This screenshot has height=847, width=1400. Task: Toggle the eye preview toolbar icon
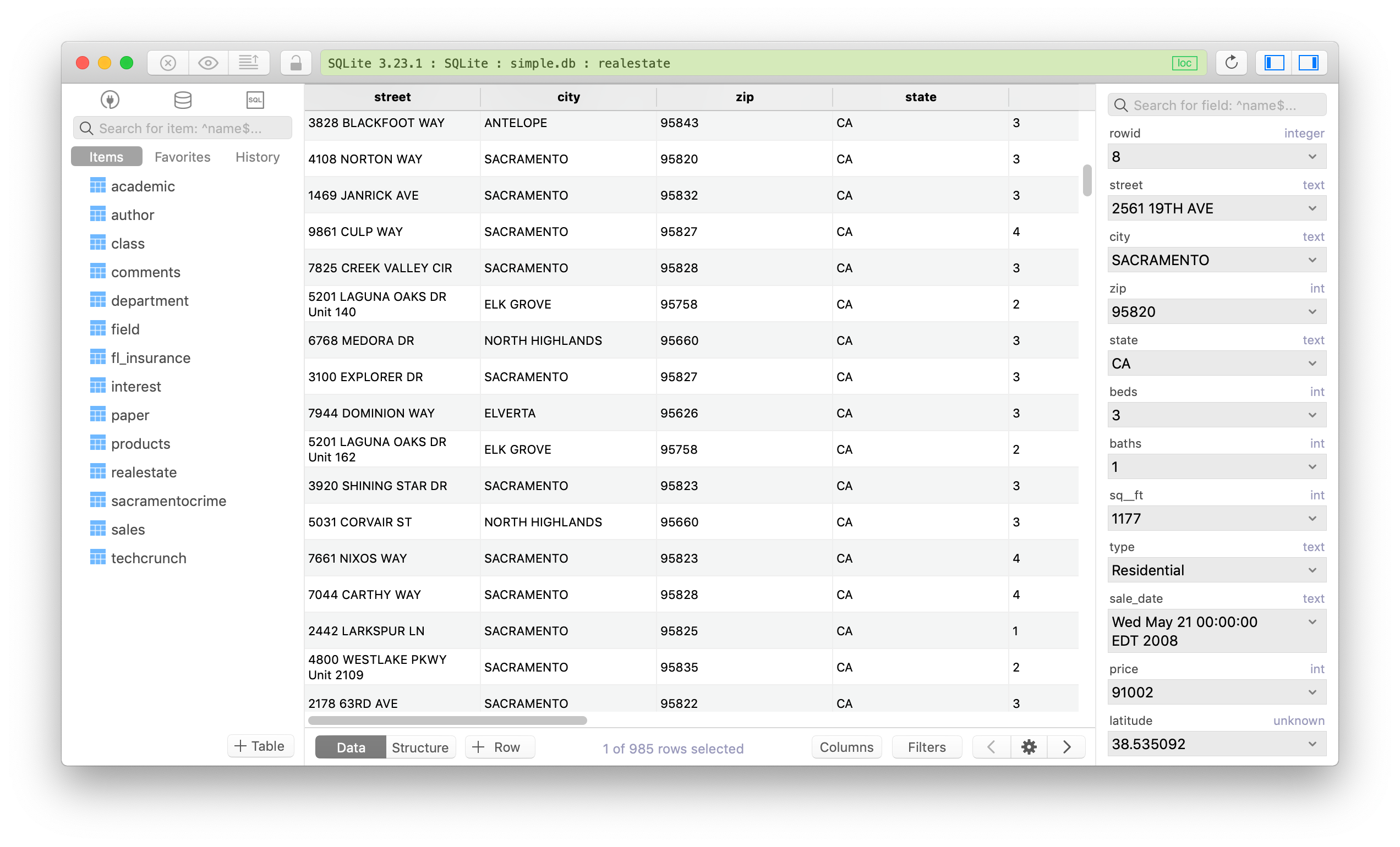coord(208,63)
